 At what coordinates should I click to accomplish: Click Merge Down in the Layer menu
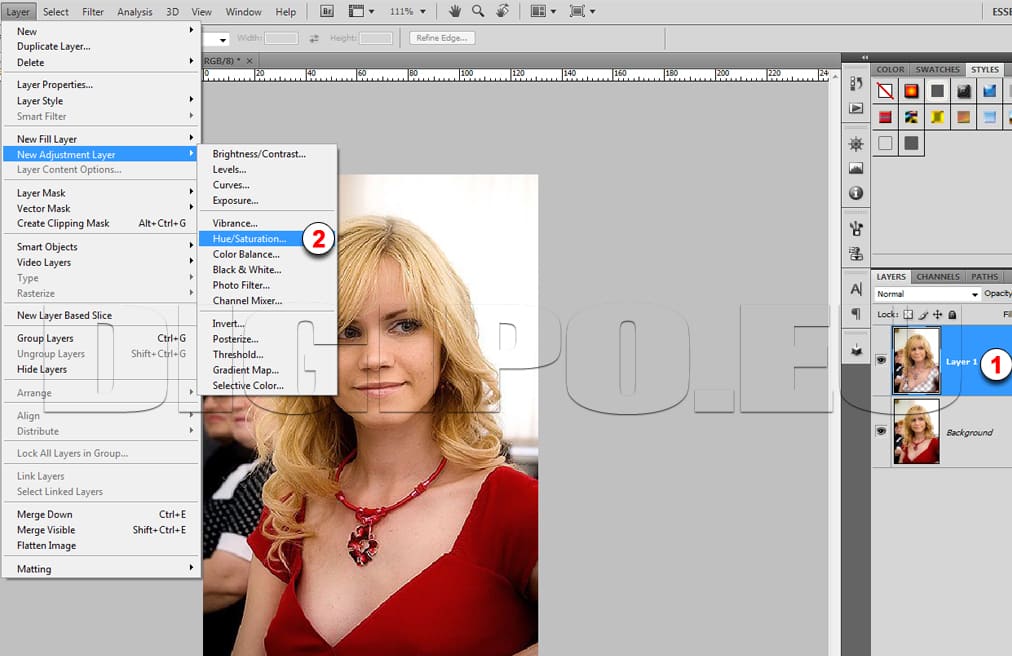pyautogui.click(x=45, y=515)
